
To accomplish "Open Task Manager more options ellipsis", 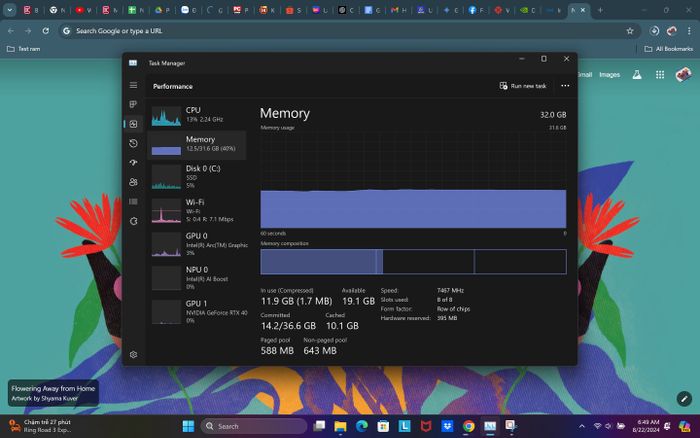I will (565, 86).
